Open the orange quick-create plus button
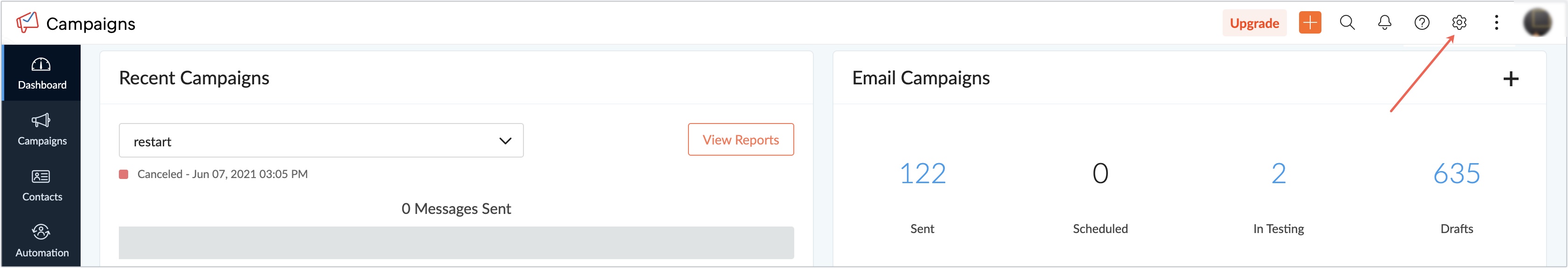The width and height of the screenshot is (1568, 268). [x=1309, y=22]
